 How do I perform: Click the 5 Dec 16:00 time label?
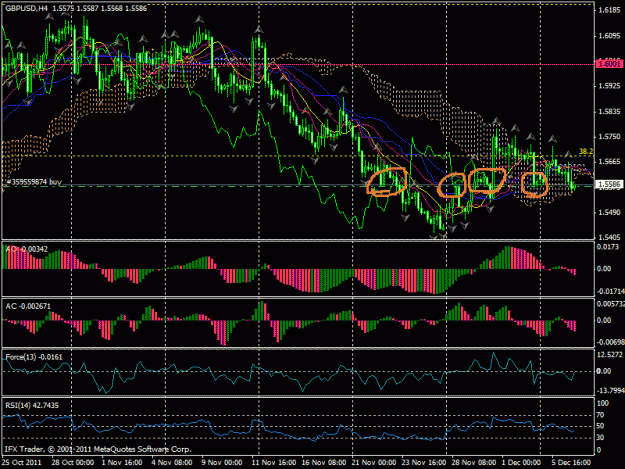[x=571, y=463]
